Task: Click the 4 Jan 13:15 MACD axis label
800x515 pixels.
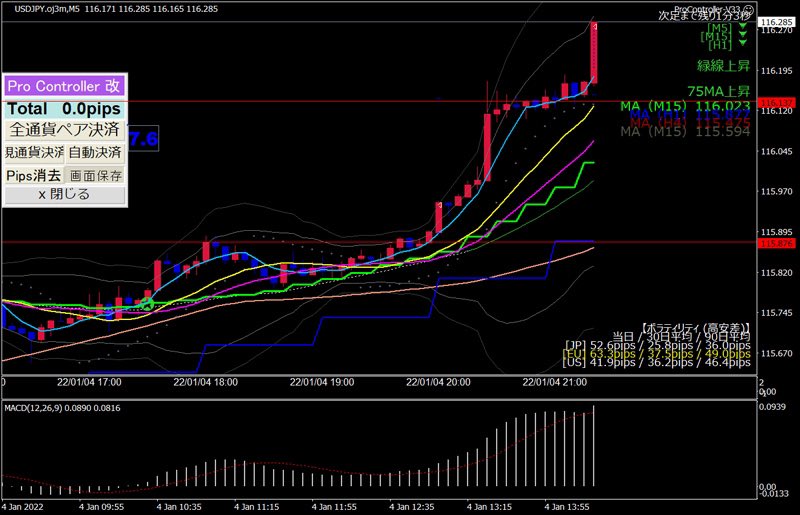Action: pos(489,507)
